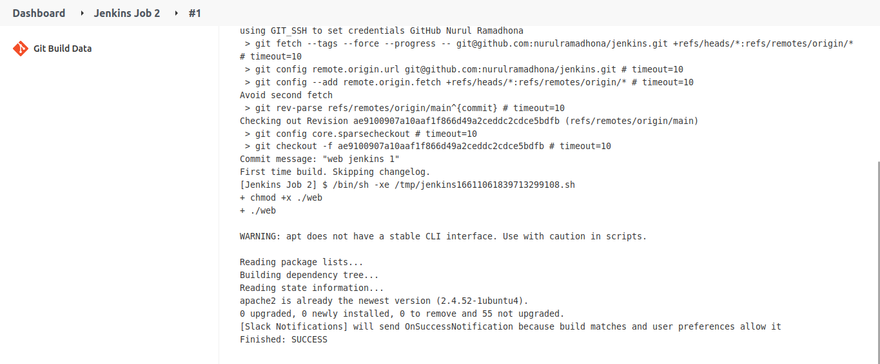Click the vertical scrollbar thumb
Image resolution: width=880 pixels, height=364 pixels.
pos(876,261)
